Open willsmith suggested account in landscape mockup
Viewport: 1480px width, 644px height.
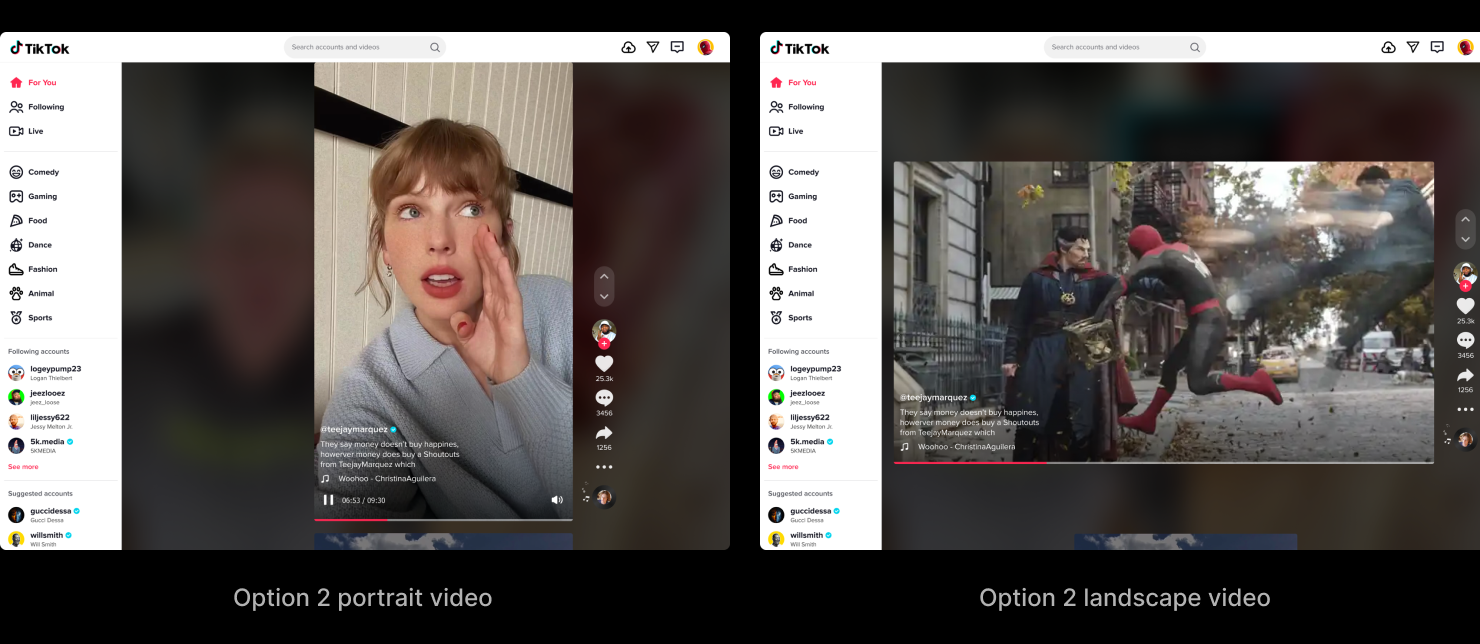tap(801, 539)
